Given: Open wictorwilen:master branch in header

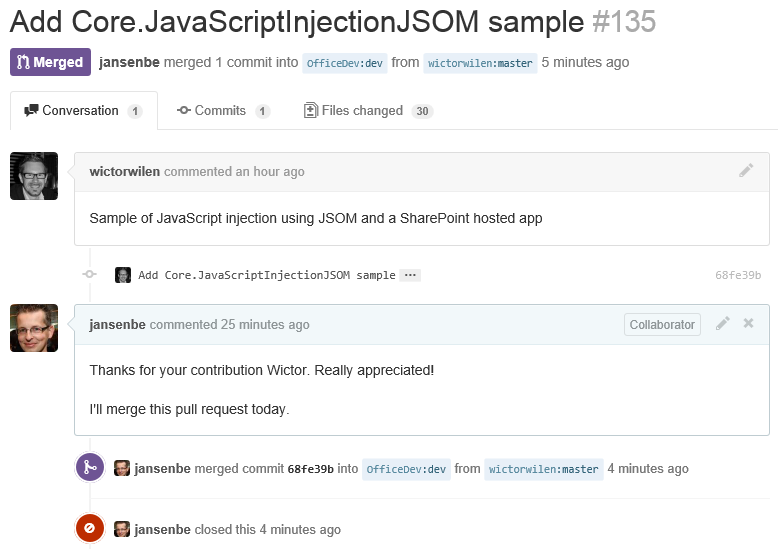Looking at the screenshot, I should click(480, 63).
